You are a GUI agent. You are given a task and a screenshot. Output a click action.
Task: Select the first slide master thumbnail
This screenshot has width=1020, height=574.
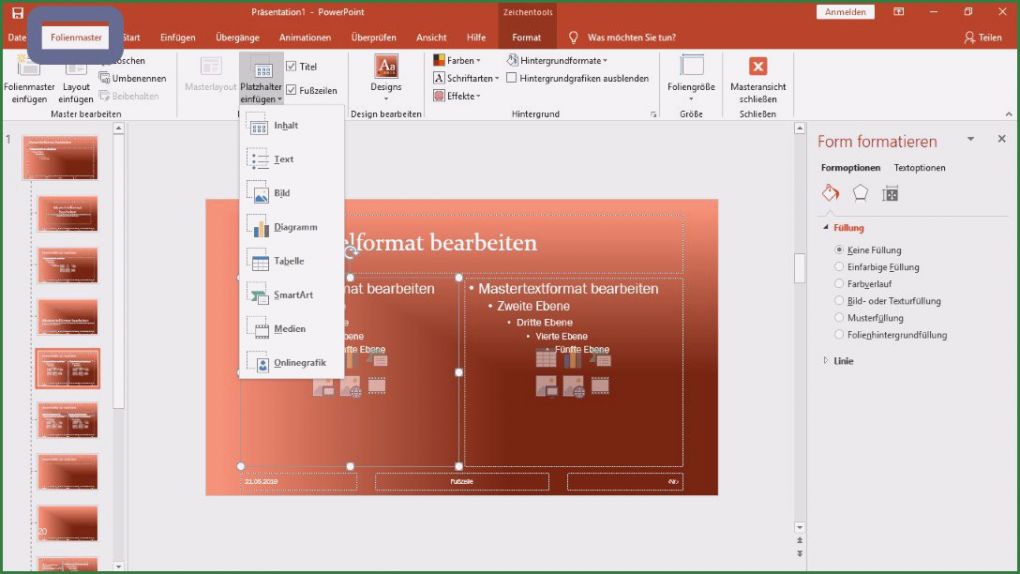tap(60, 157)
